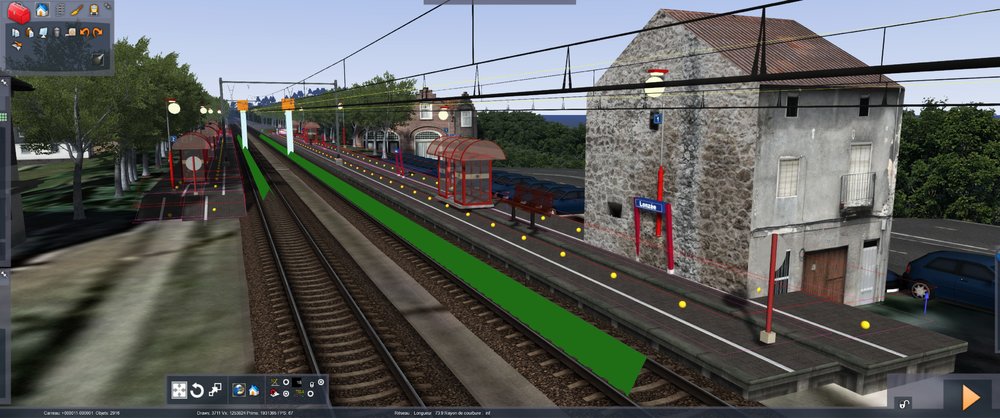1000x418 pixels.
Task: Click the globe world mode icon
Action: coord(239,390)
